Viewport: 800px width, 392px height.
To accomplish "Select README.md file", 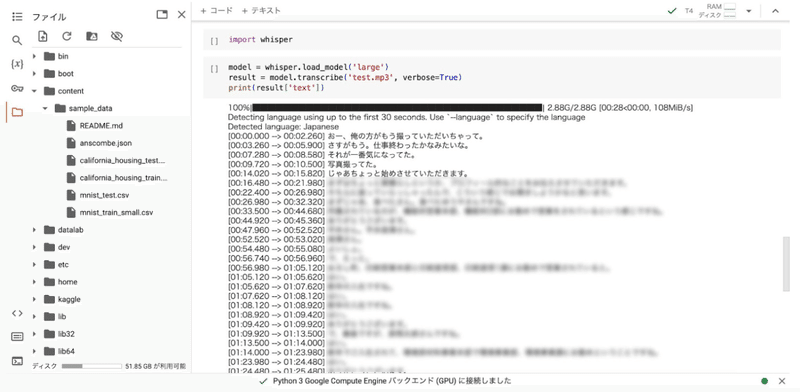I will tap(101, 126).
